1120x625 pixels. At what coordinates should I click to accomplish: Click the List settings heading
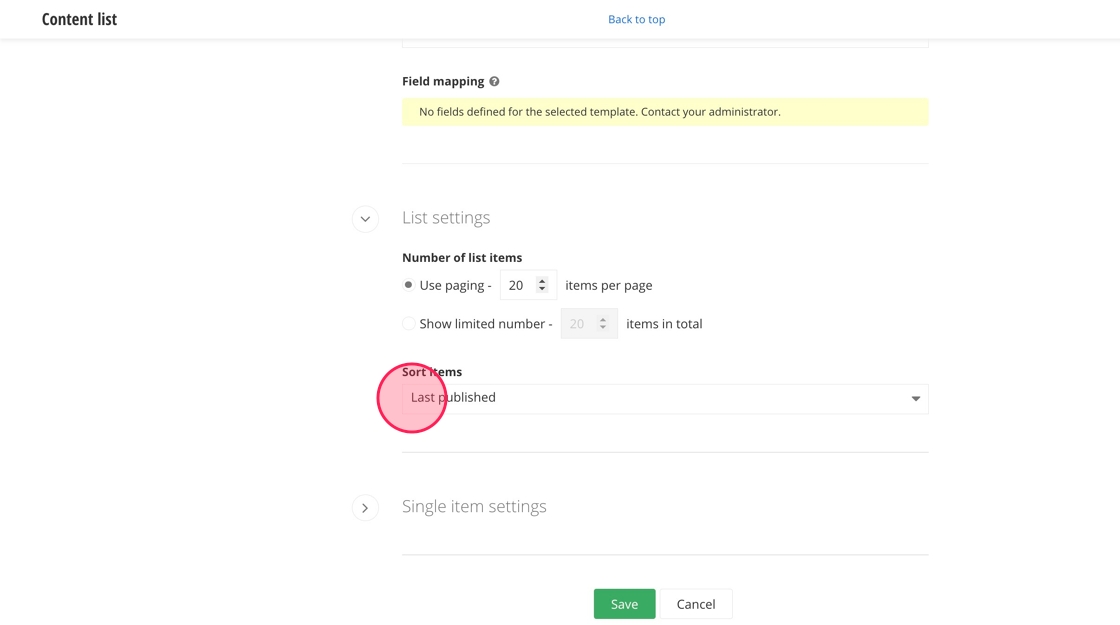point(446,218)
